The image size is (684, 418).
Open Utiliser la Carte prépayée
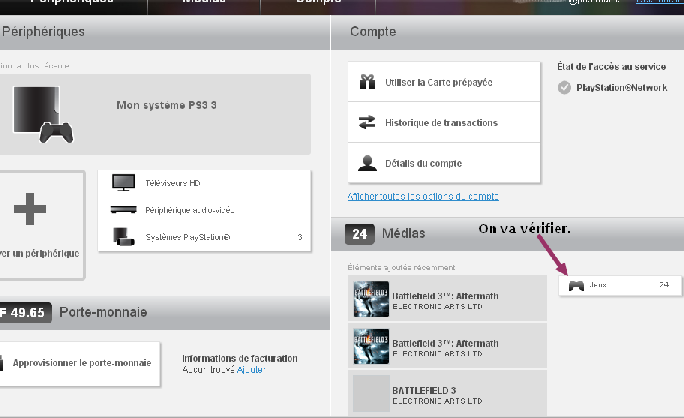point(444,82)
